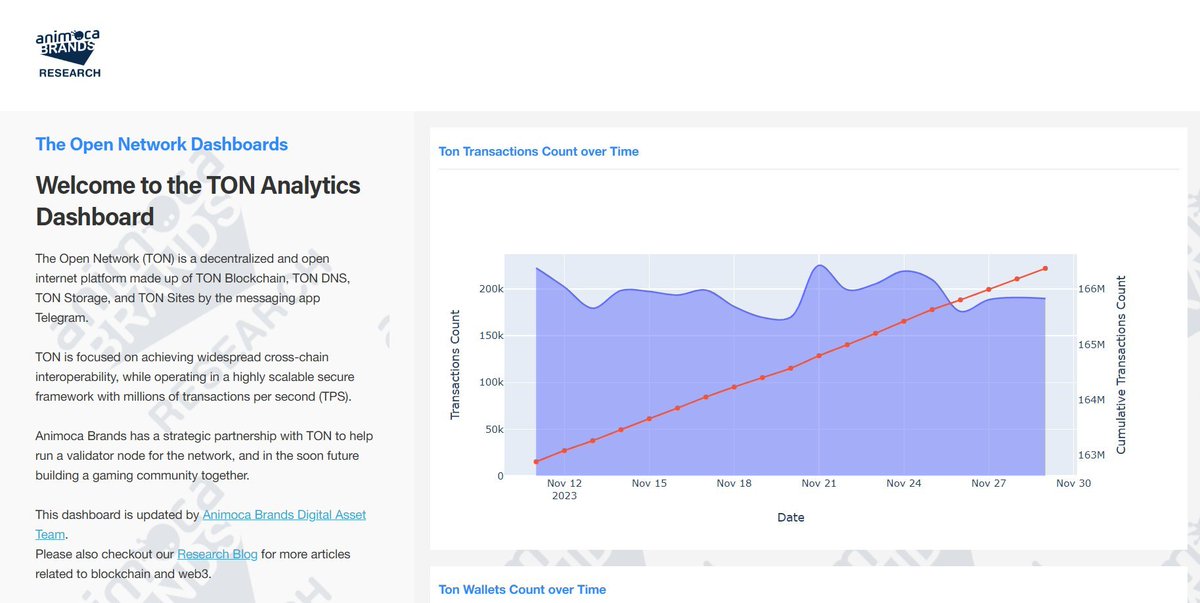Click the Nov 30 x-axis label
The width and height of the screenshot is (1200, 603).
pyautogui.click(x=1073, y=483)
